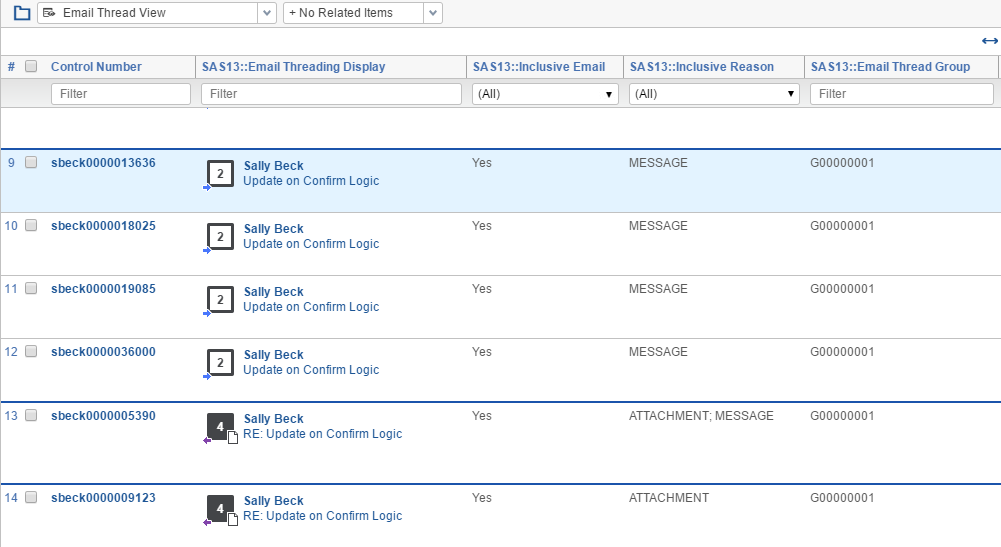Sort by SAS13::Inclusive Reason column header

702,66
